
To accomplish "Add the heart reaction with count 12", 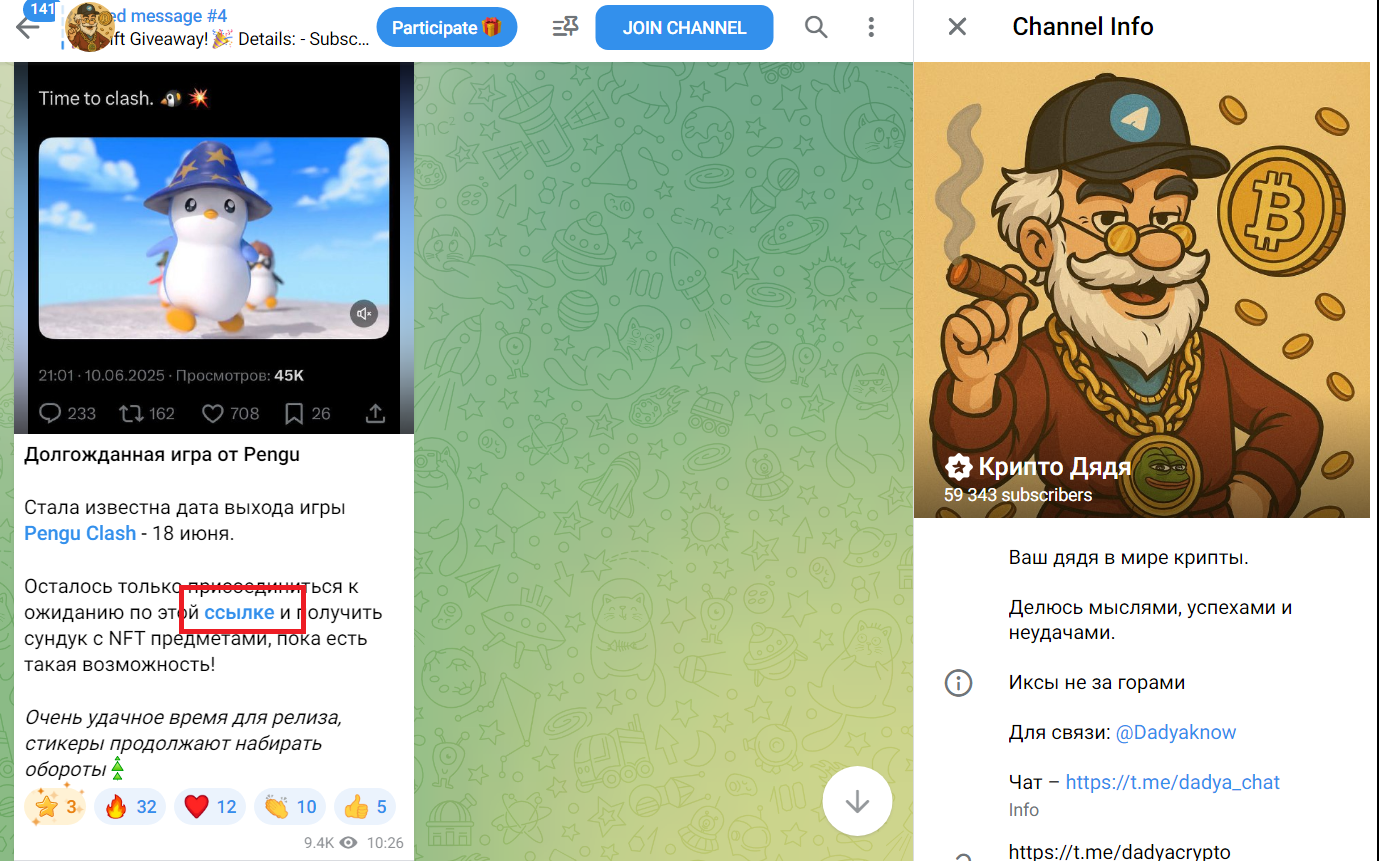I will [210, 806].
